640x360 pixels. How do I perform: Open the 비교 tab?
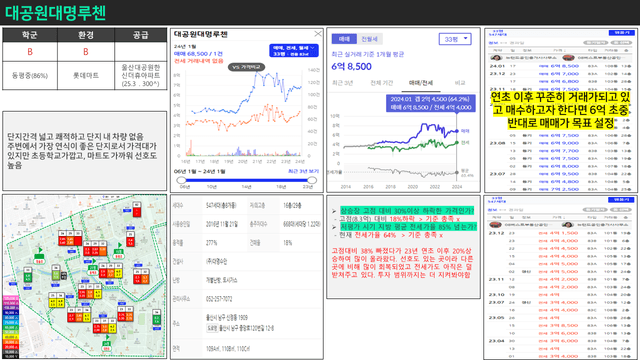(460, 83)
